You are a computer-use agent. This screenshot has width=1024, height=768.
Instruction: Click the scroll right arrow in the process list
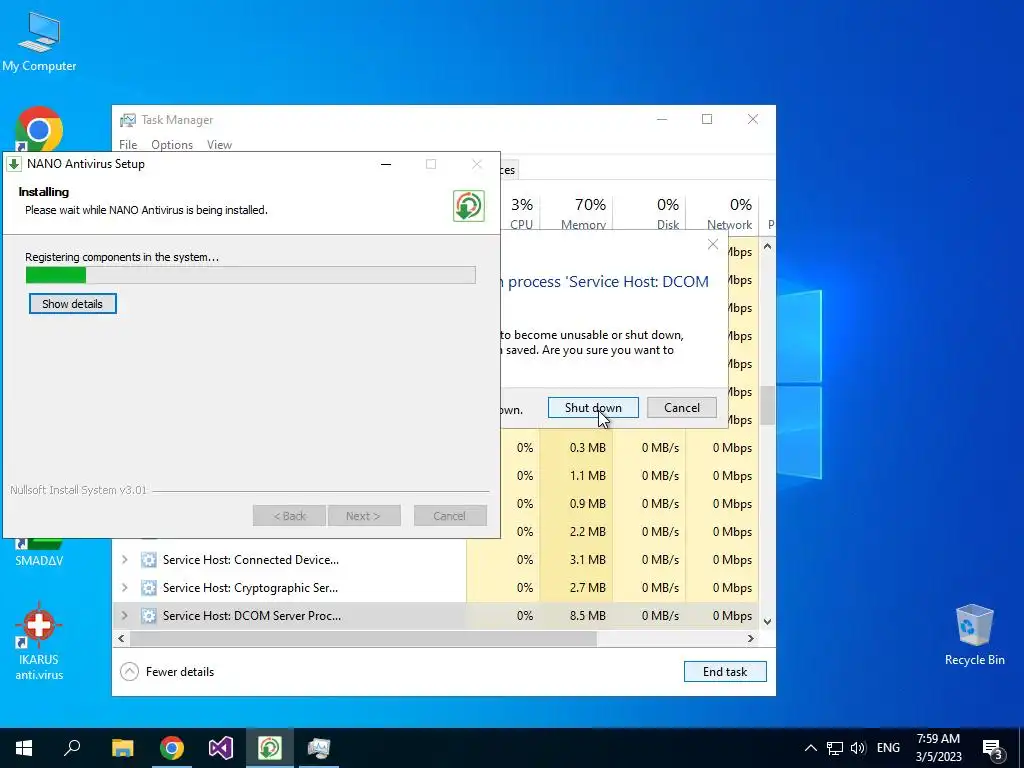click(751, 639)
